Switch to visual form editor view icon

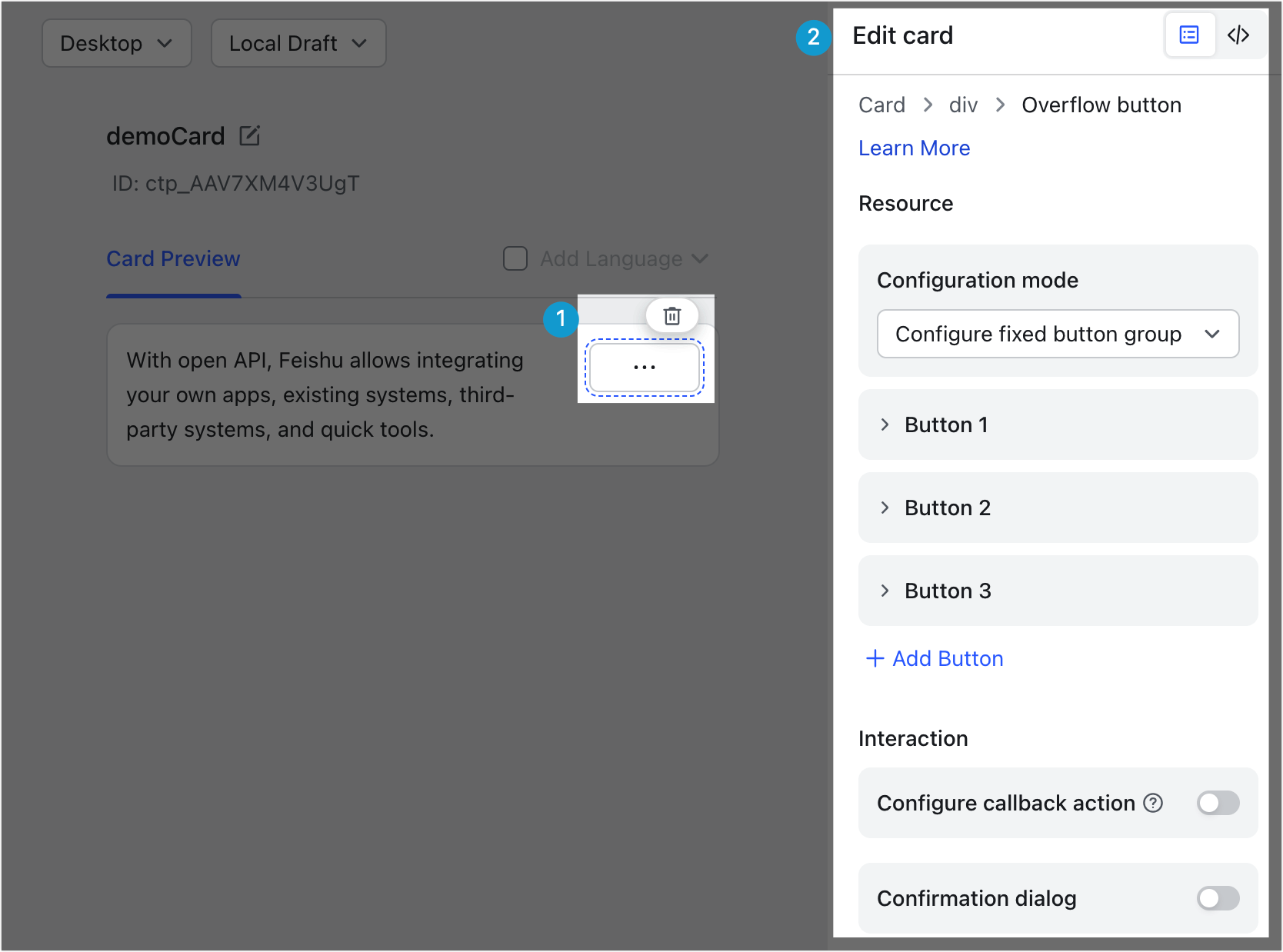[x=1189, y=35]
